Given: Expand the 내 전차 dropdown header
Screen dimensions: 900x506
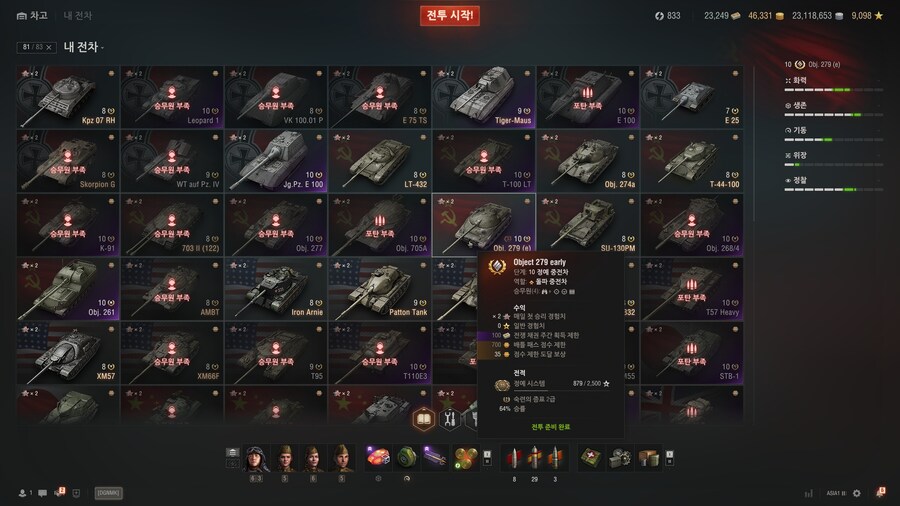Looking at the screenshot, I should point(84,47).
